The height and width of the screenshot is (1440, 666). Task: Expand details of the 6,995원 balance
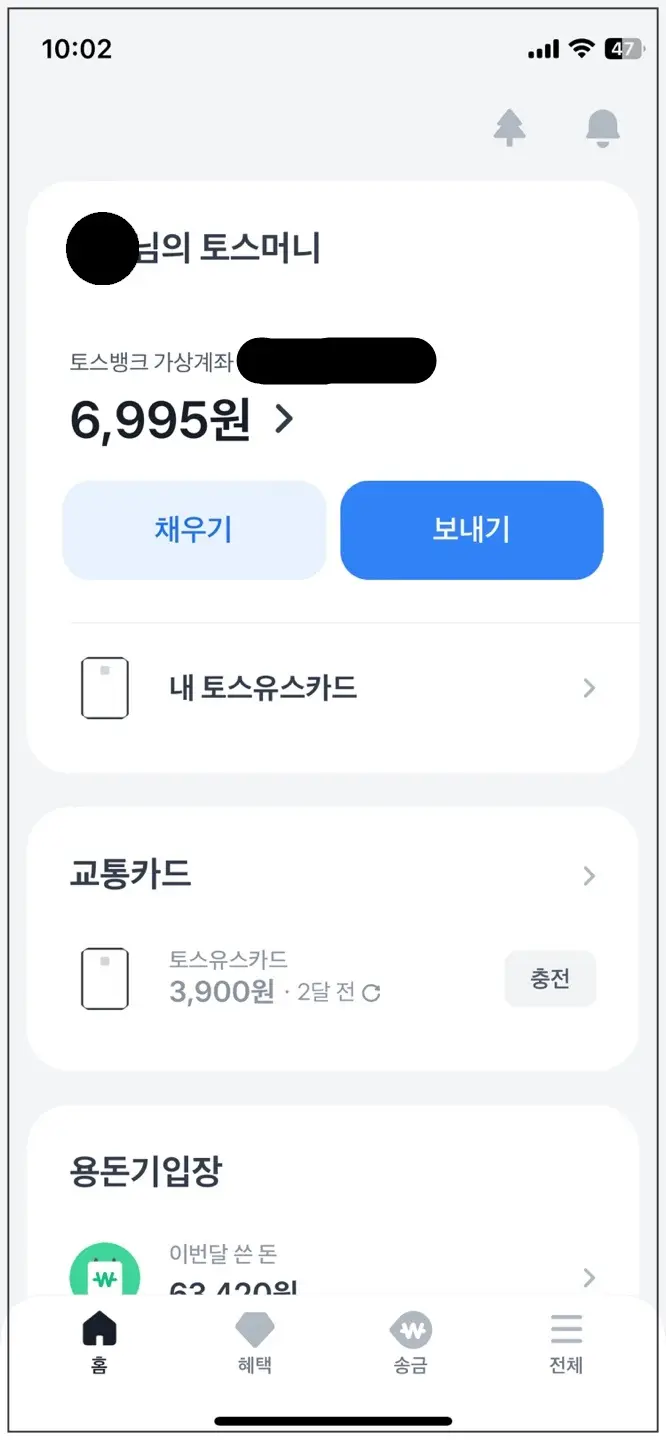tap(283, 420)
